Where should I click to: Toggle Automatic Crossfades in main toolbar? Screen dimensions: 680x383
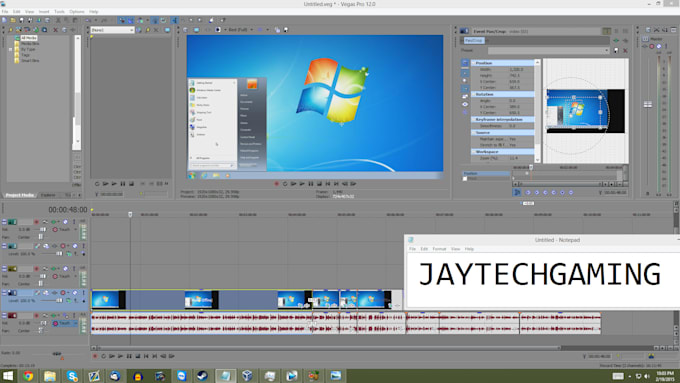(130, 20)
